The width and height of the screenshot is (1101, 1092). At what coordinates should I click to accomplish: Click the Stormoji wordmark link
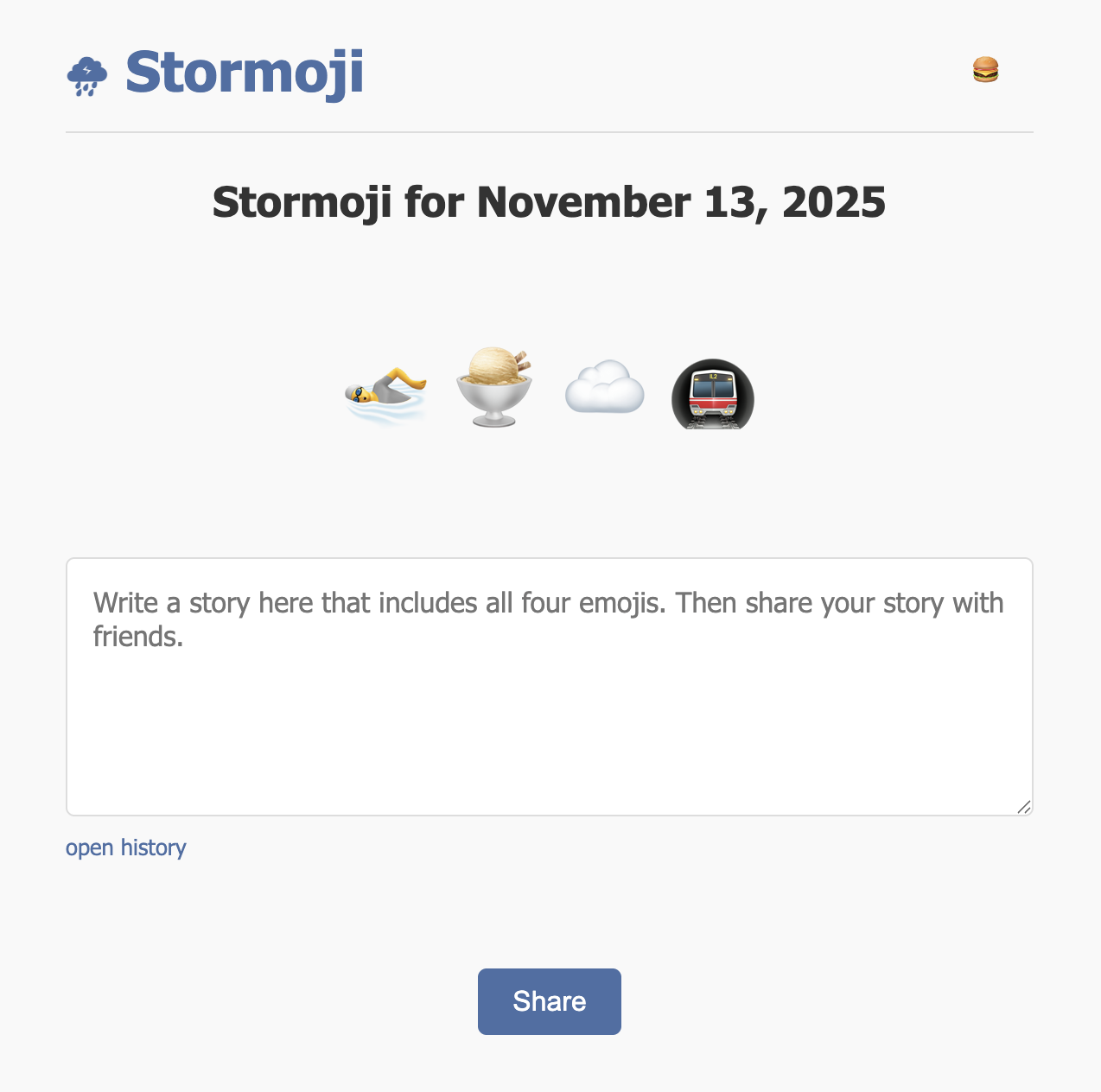click(x=245, y=74)
